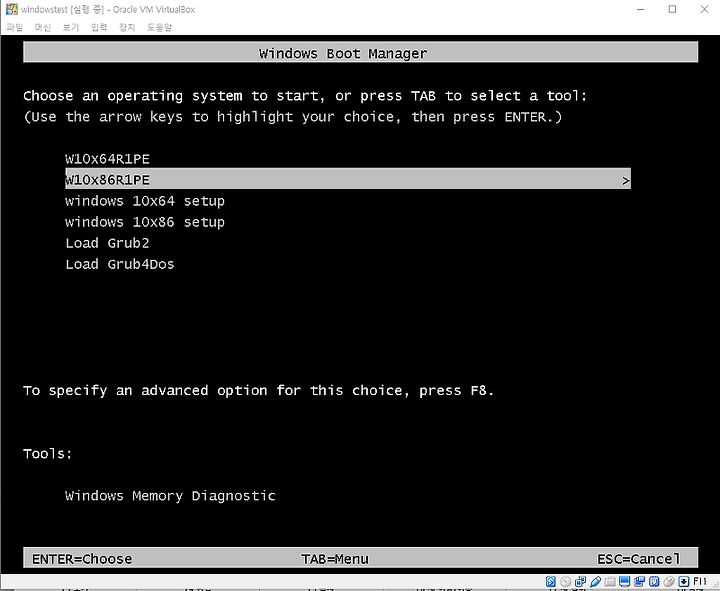The image size is (720, 591).
Task: Click the ESC=Cancel label
Action: [x=639, y=559]
